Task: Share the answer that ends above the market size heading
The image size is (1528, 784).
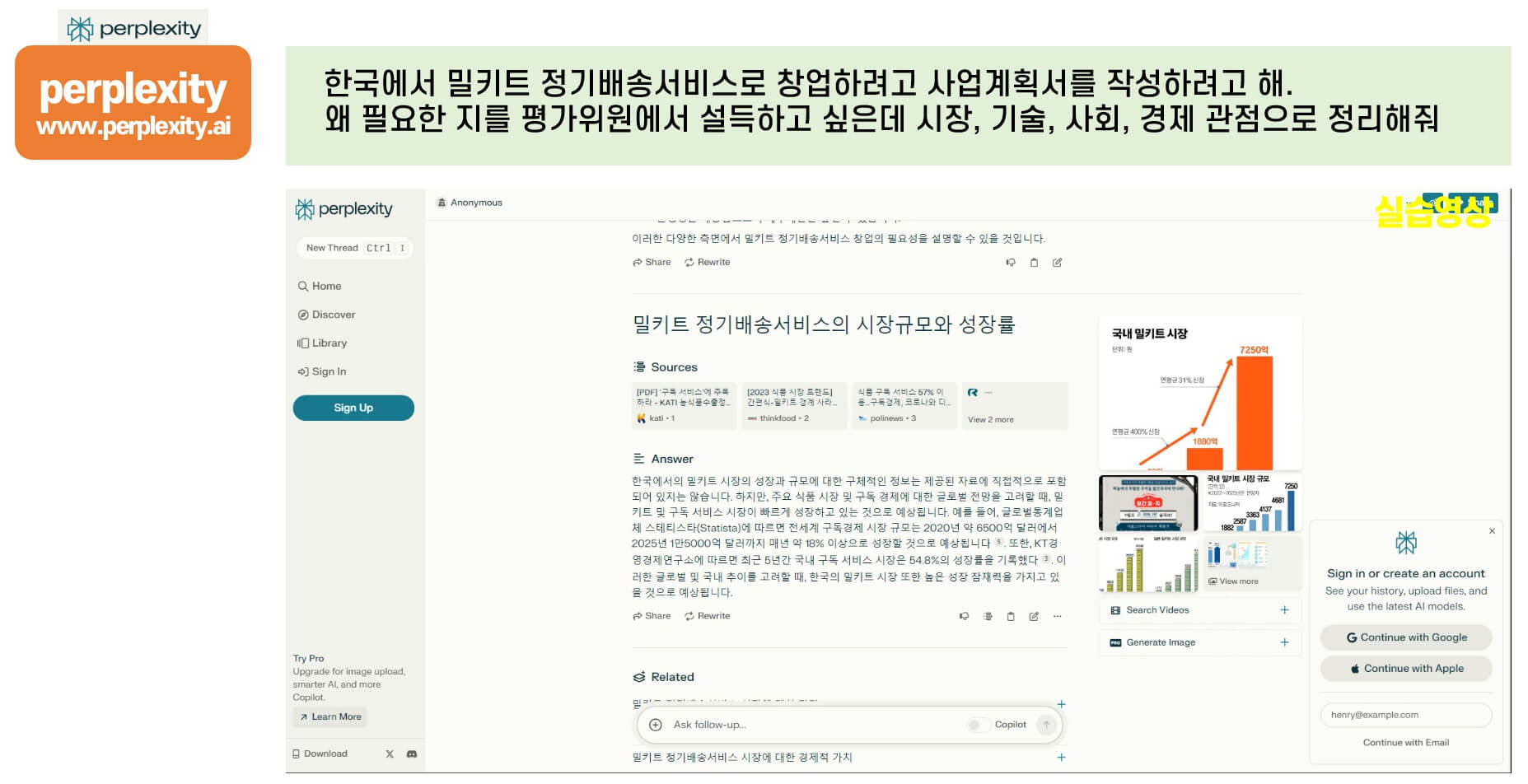Action: coord(652,262)
